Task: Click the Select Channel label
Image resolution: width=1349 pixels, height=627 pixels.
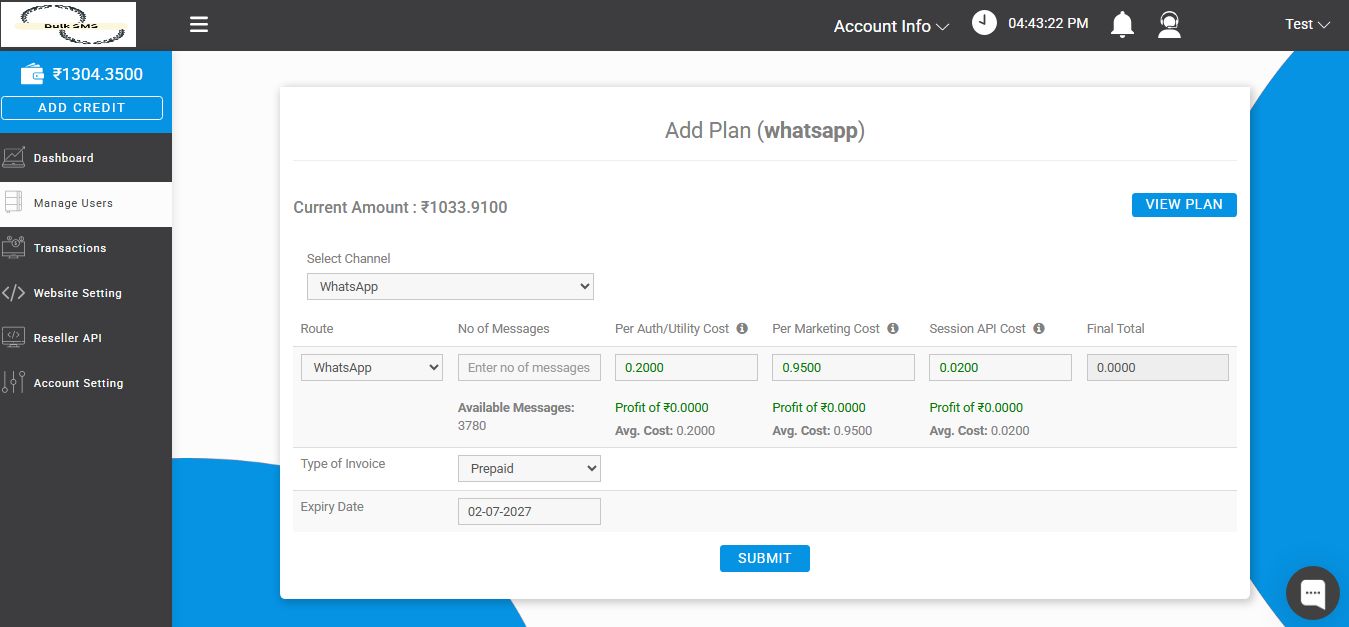Action: (x=349, y=258)
